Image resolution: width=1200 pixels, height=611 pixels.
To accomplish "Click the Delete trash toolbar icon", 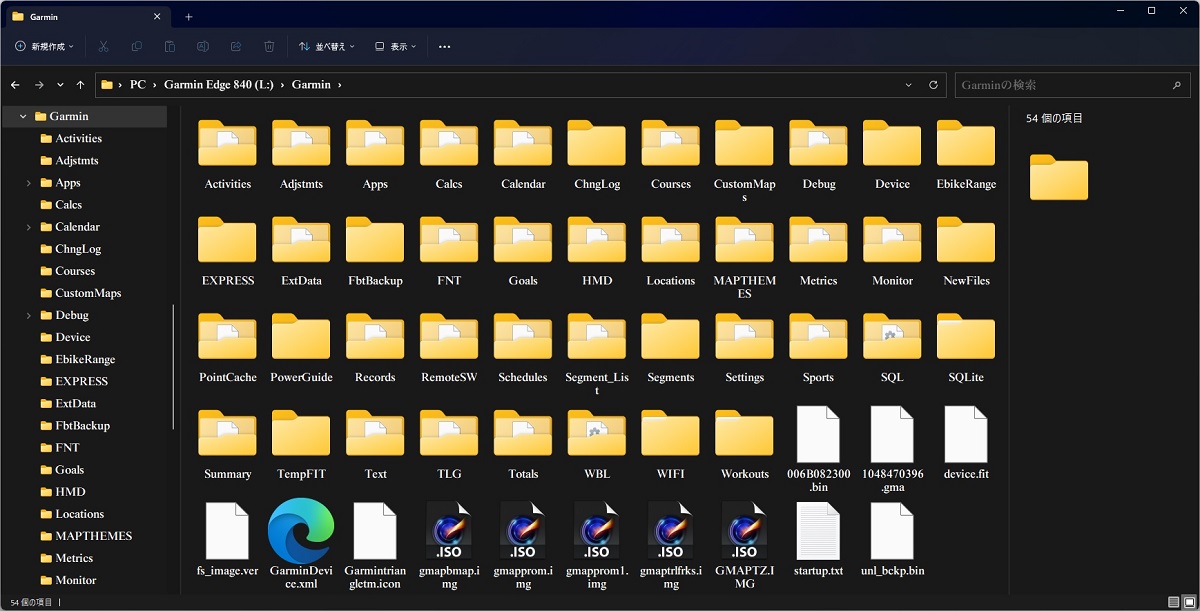I will tap(269, 46).
